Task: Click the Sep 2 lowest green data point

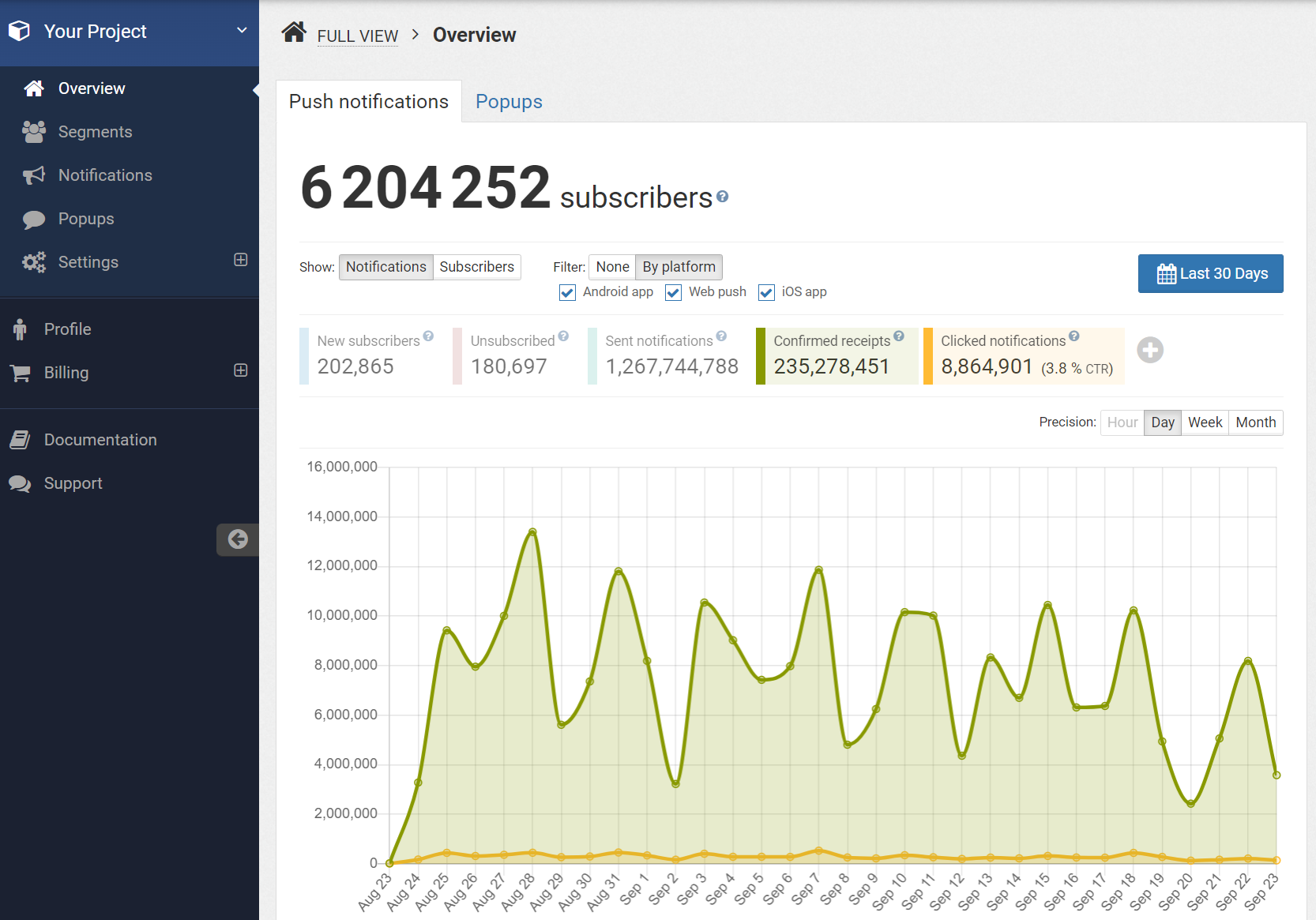Action: [x=675, y=784]
